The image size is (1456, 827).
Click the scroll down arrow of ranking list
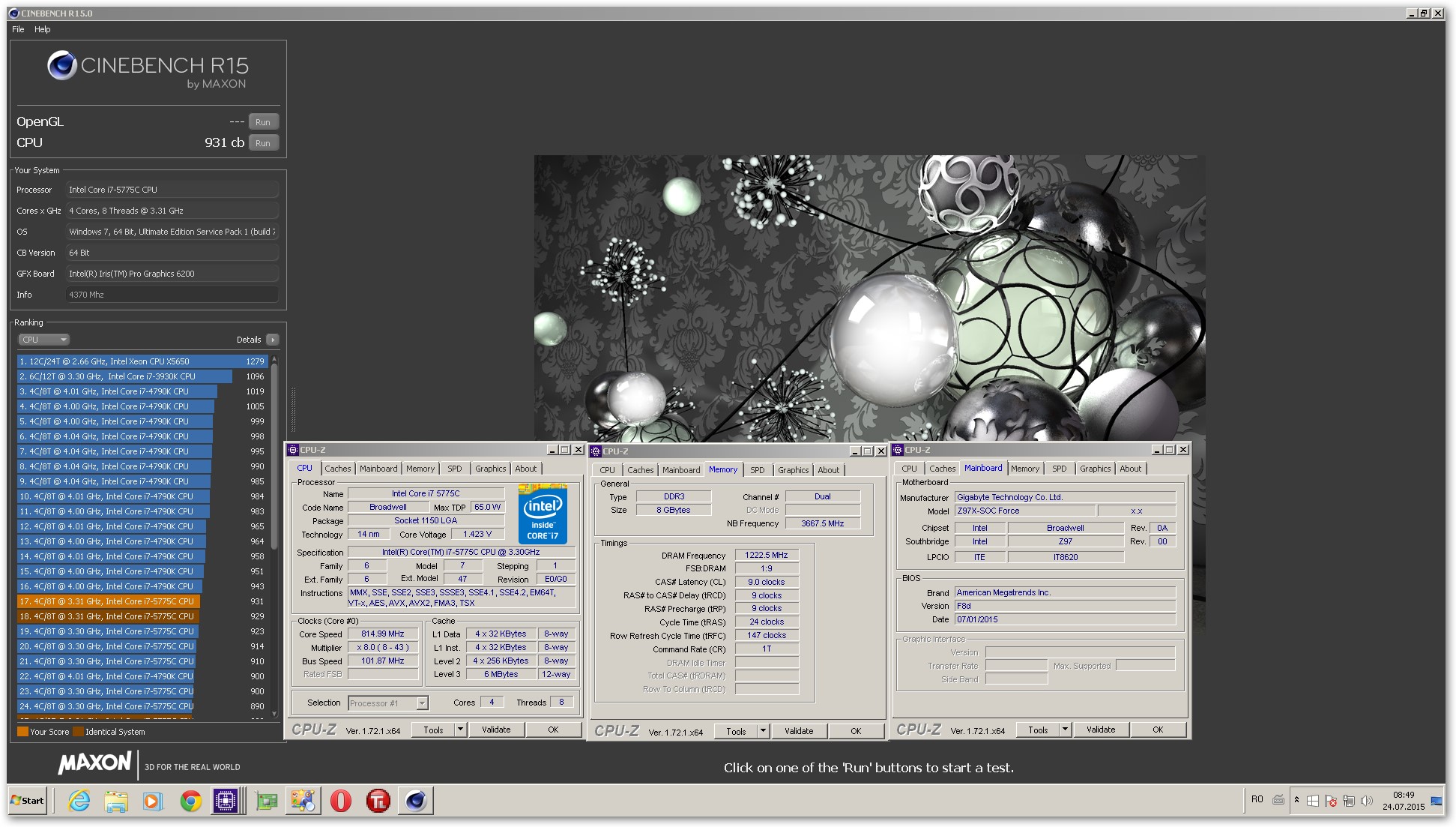274,715
